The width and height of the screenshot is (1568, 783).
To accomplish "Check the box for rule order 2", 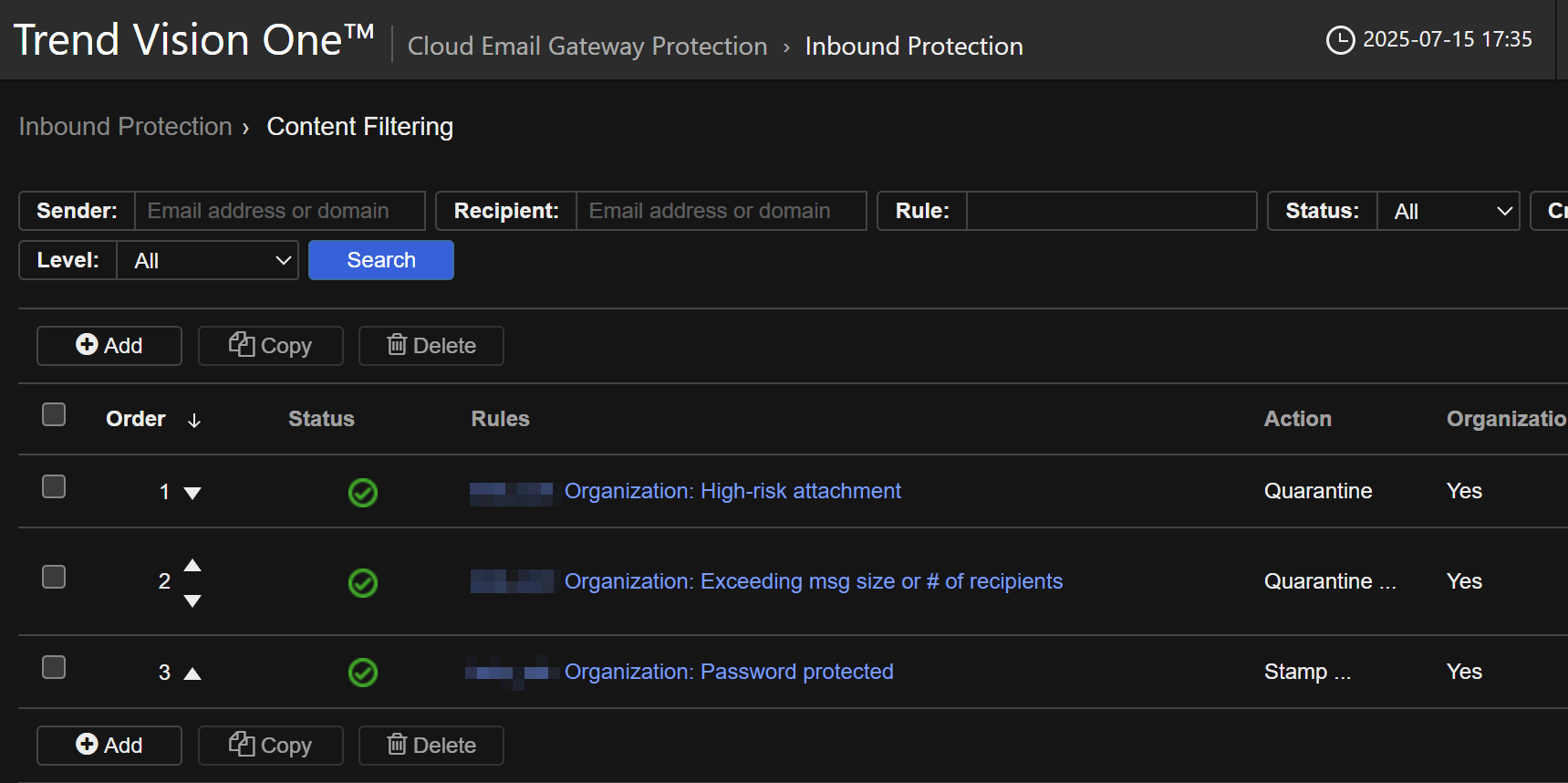I will click(x=54, y=577).
